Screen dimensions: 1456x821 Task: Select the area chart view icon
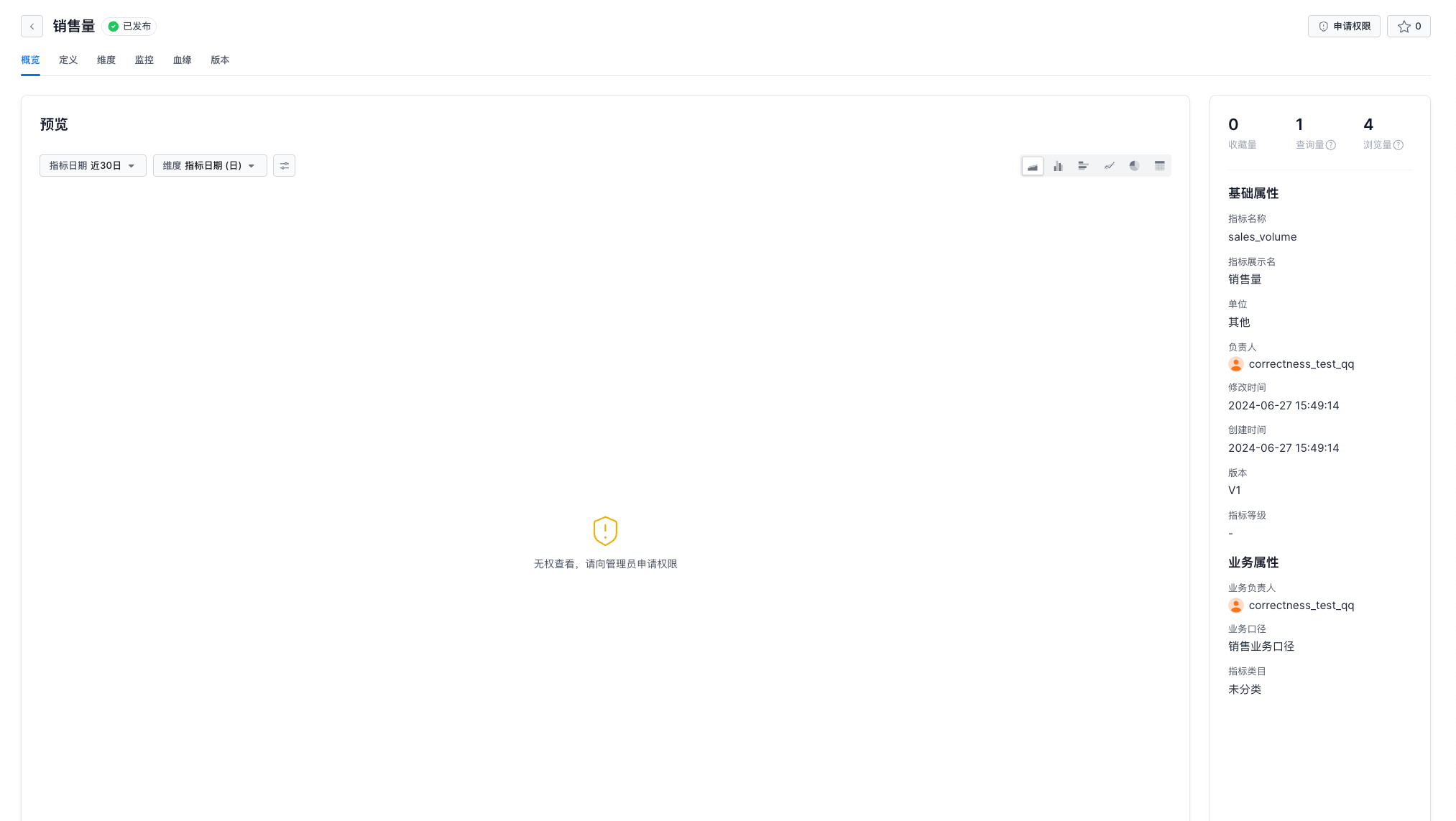click(1032, 166)
